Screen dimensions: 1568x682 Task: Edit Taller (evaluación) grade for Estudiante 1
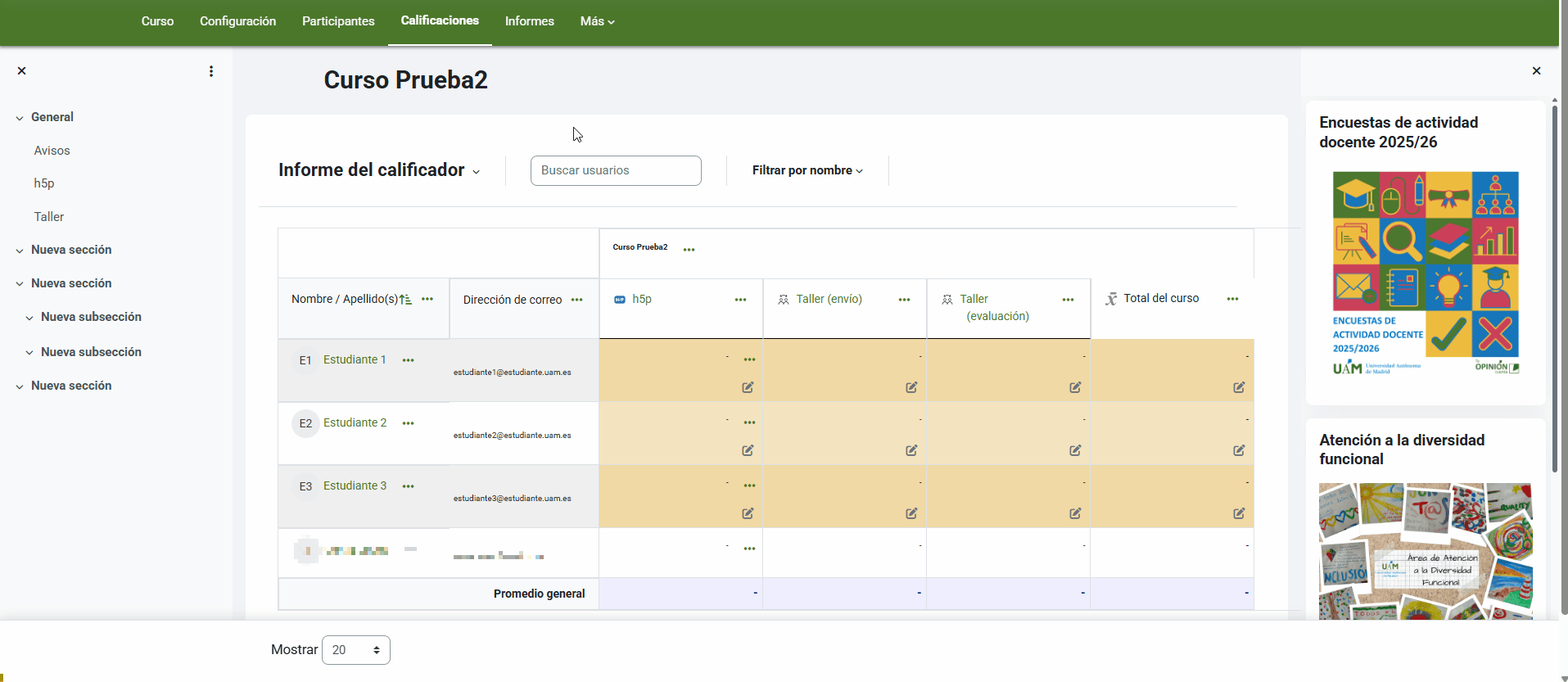point(1075,387)
